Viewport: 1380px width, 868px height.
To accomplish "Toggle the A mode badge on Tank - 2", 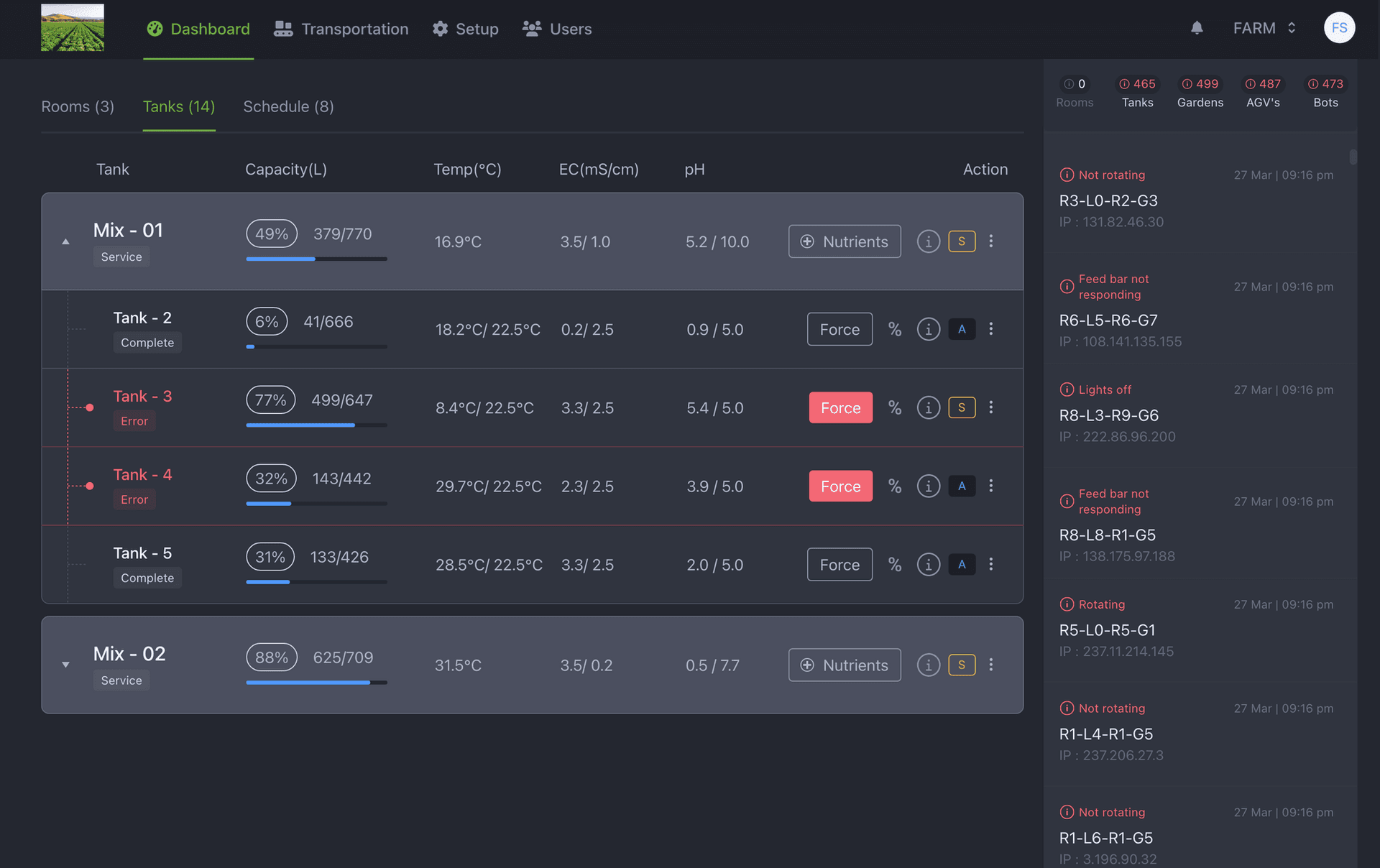I will click(962, 329).
